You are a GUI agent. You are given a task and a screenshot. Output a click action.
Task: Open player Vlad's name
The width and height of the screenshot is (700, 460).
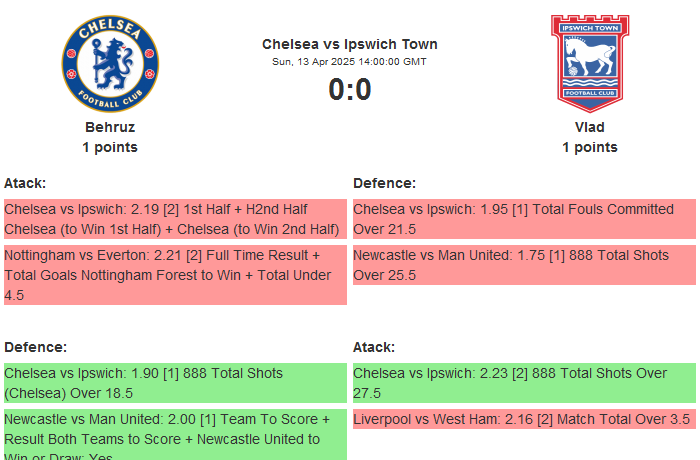[590, 127]
